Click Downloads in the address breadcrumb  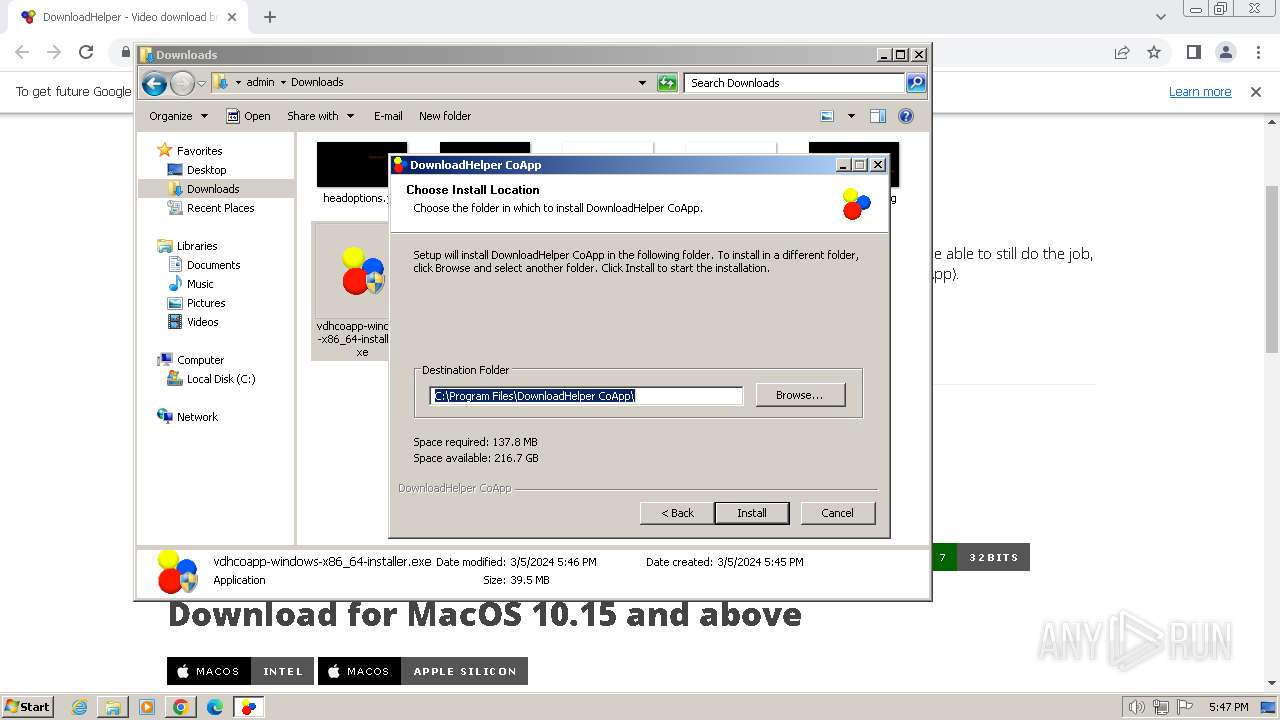(x=317, y=83)
